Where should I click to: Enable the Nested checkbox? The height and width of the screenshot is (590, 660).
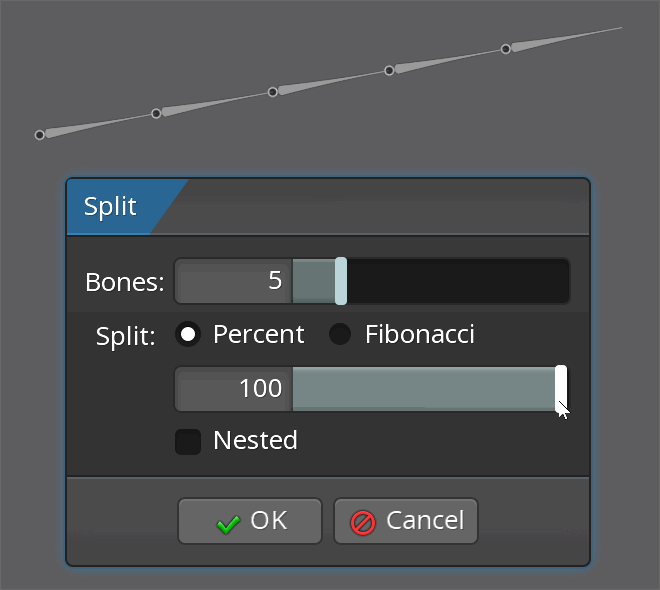188,441
